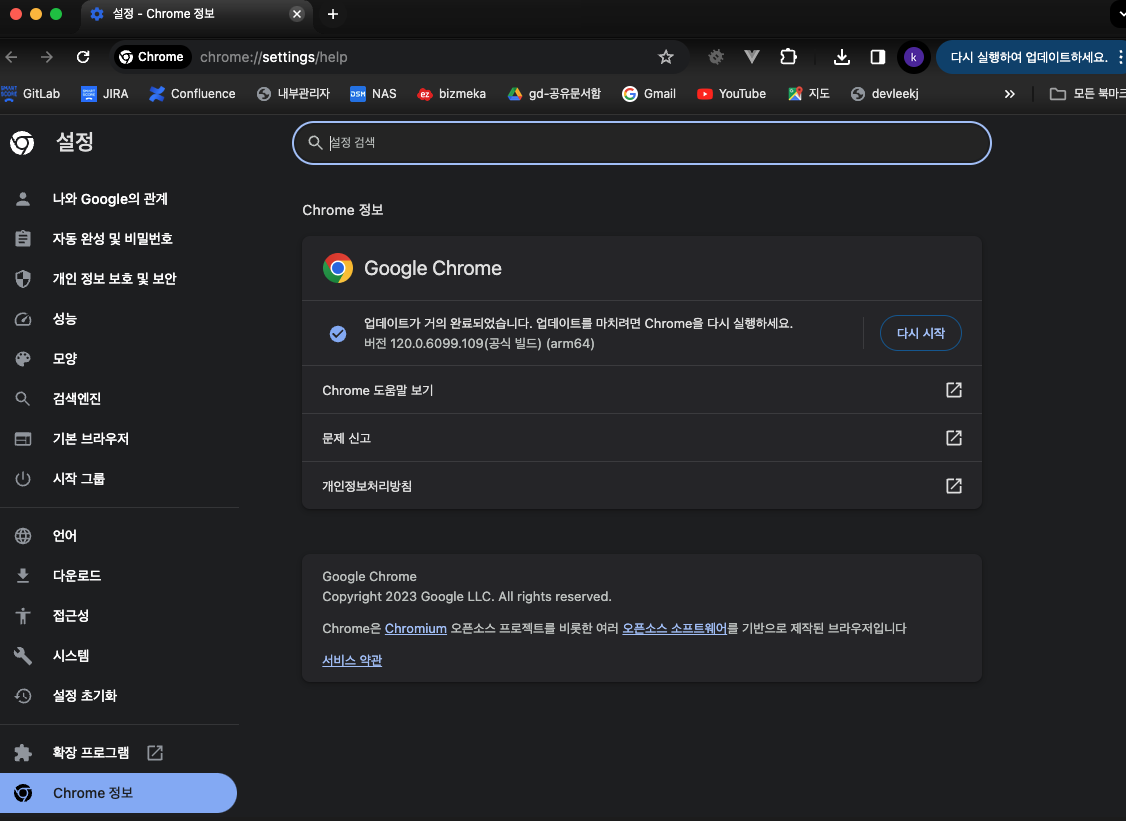This screenshot has height=821, width=1126.
Task: Click external link icon for 개인정보처리방침
Action: [954, 486]
